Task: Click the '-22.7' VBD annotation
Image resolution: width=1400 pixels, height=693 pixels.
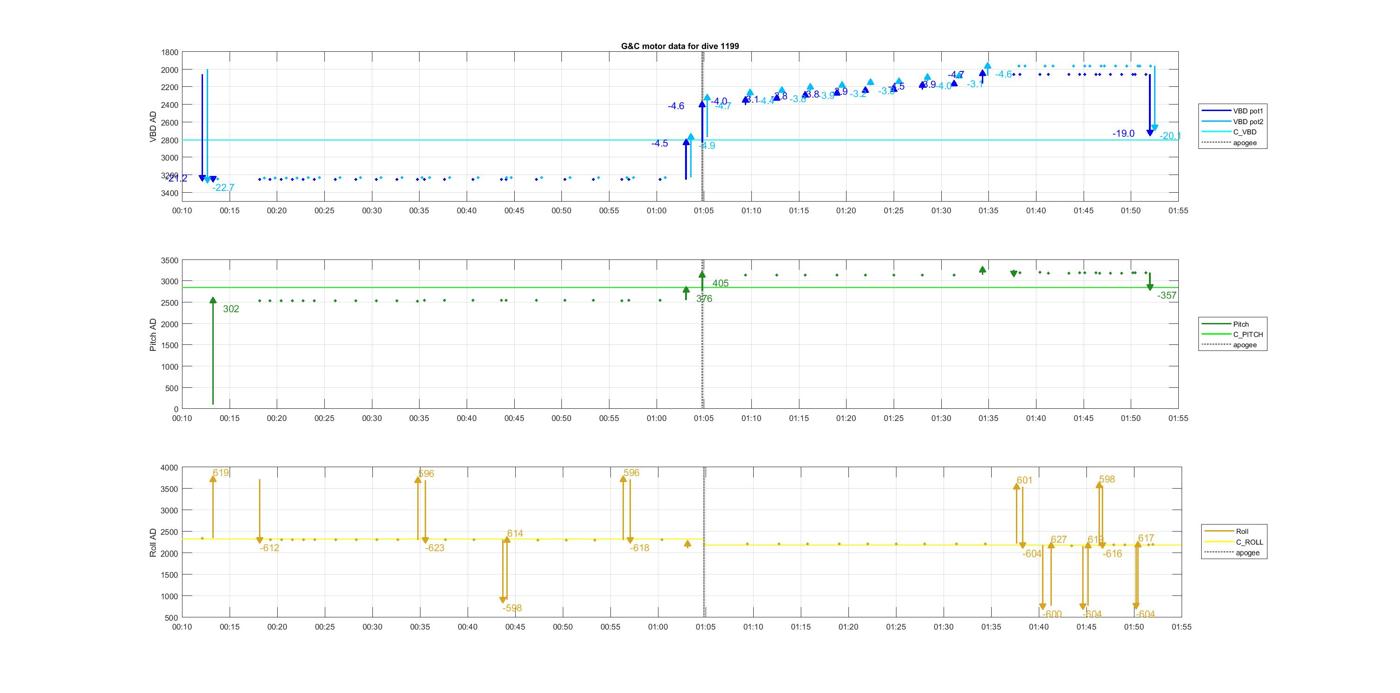Action: point(223,188)
